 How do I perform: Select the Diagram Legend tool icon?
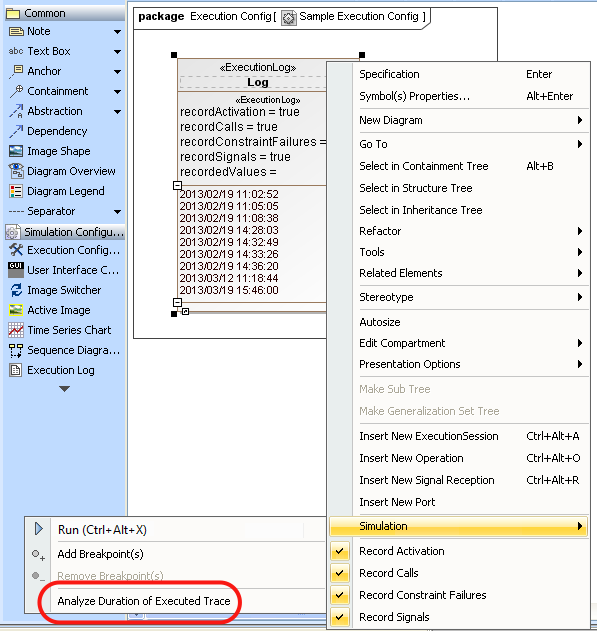16,191
